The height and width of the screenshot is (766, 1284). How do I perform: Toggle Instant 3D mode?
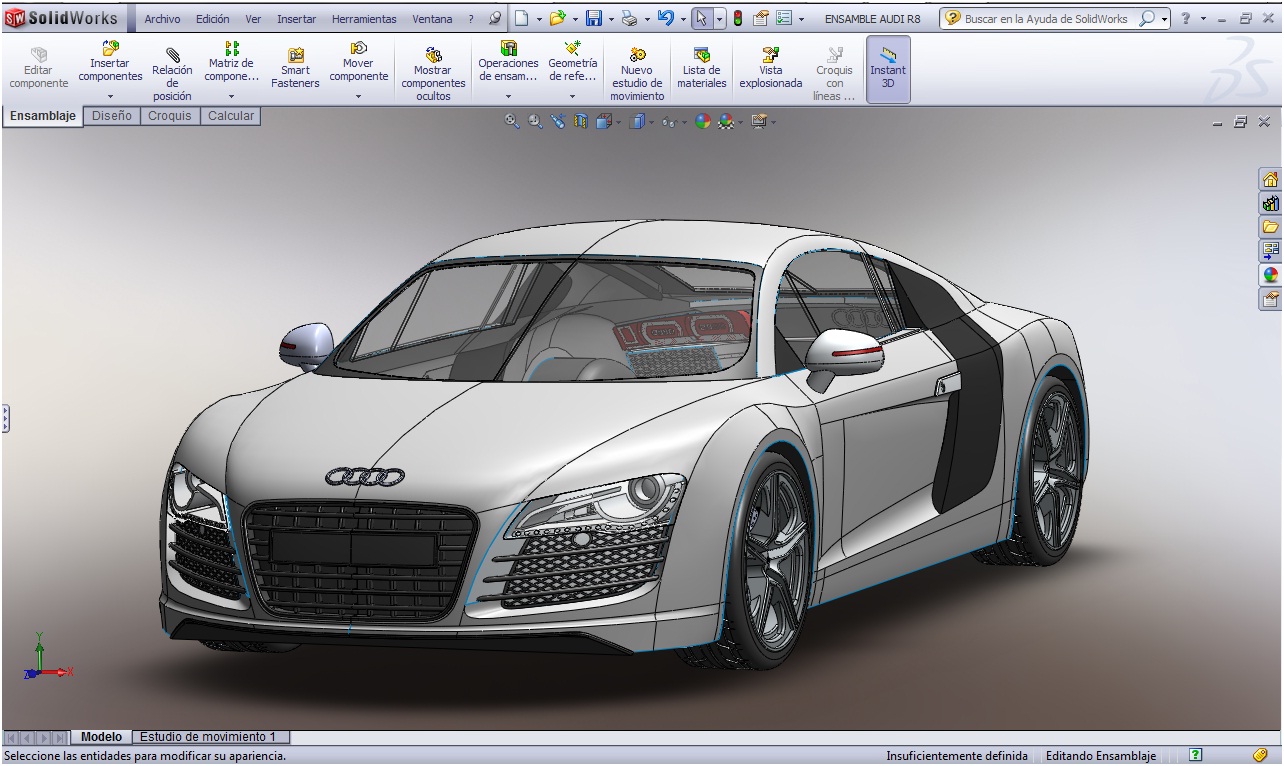888,69
